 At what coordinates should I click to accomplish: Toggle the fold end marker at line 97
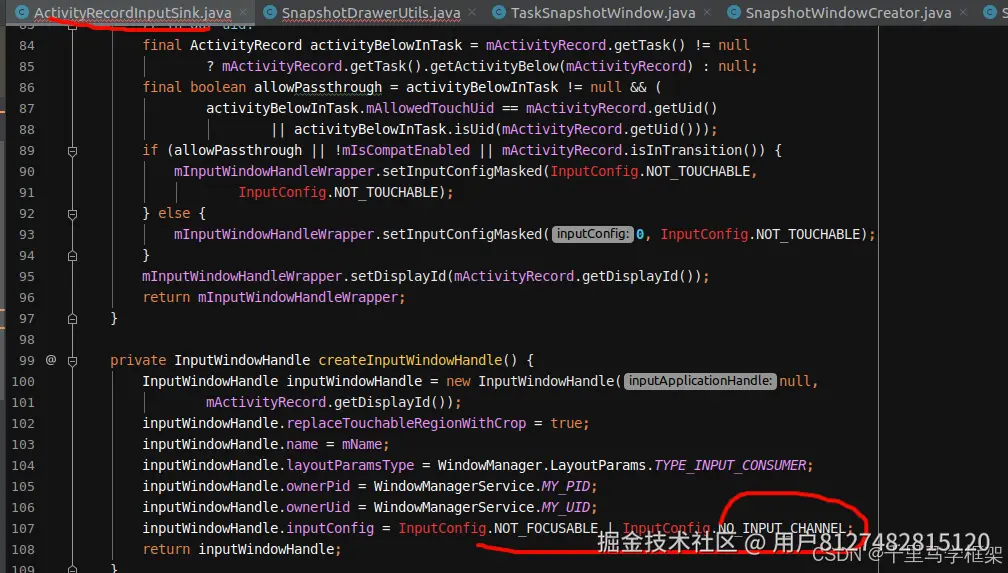[73, 319]
